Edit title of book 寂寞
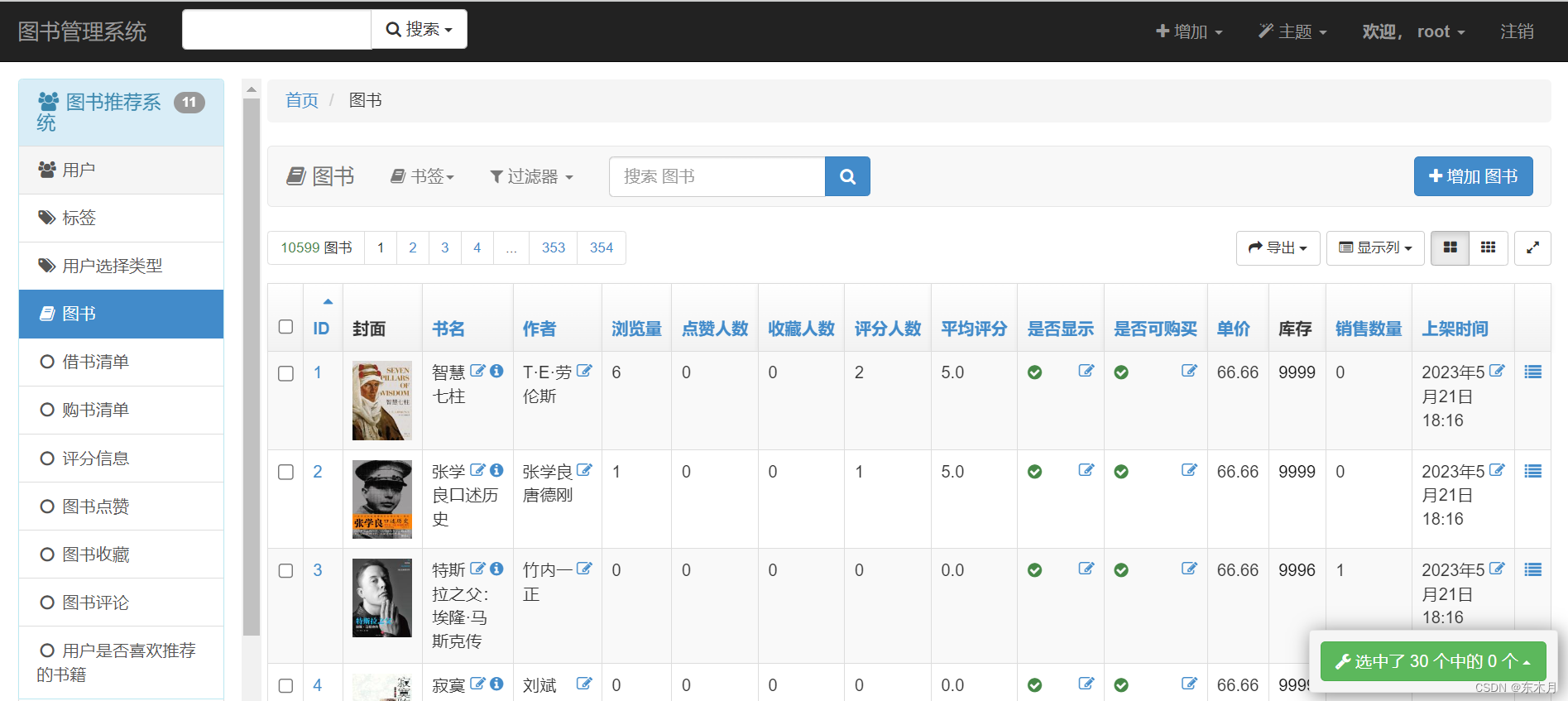1568x701 pixels. [477, 684]
